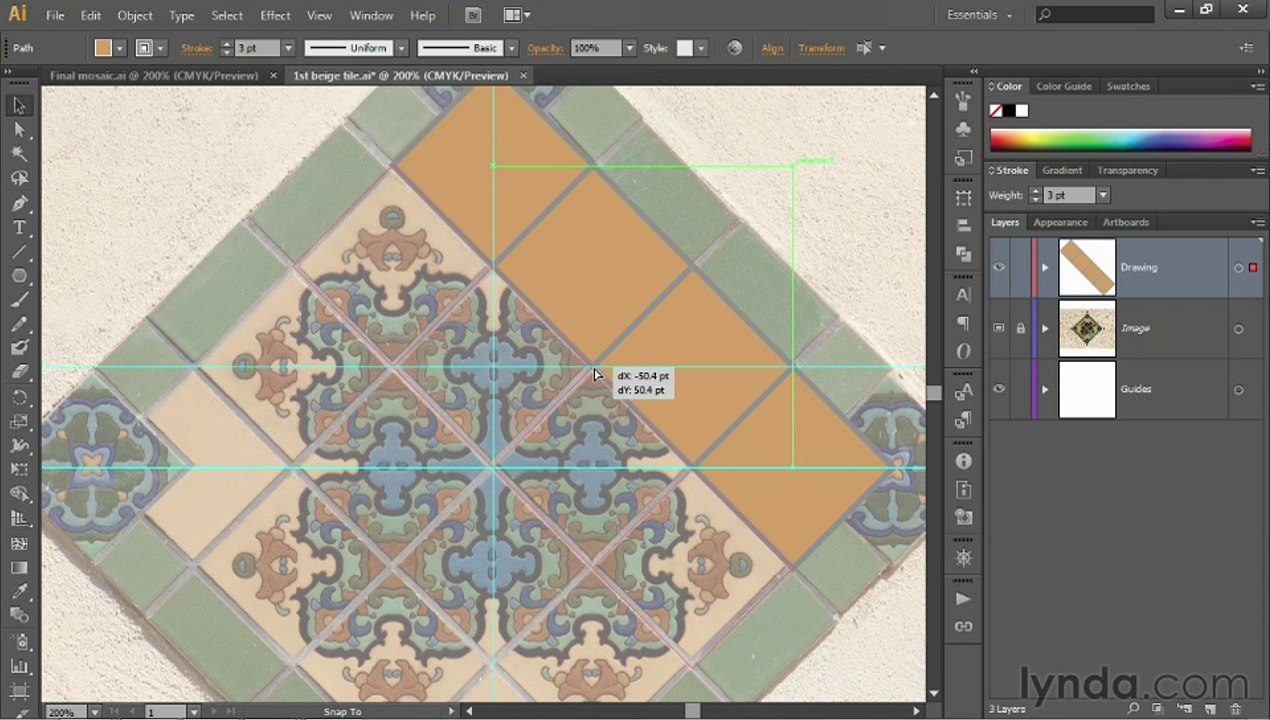This screenshot has height=720, width=1270.
Task: Open the Character panel icon
Action: (963, 295)
